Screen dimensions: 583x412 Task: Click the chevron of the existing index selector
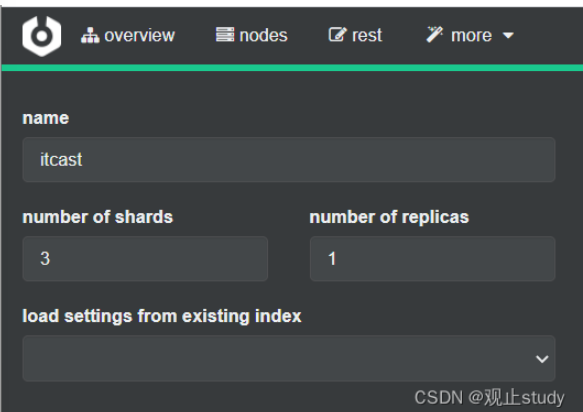542,359
